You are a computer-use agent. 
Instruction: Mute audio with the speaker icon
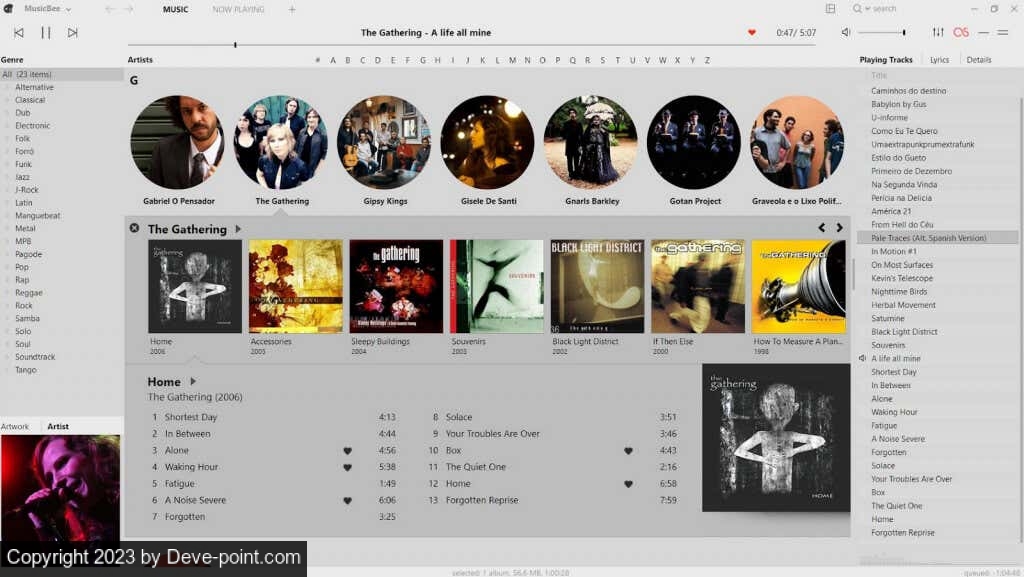point(846,33)
